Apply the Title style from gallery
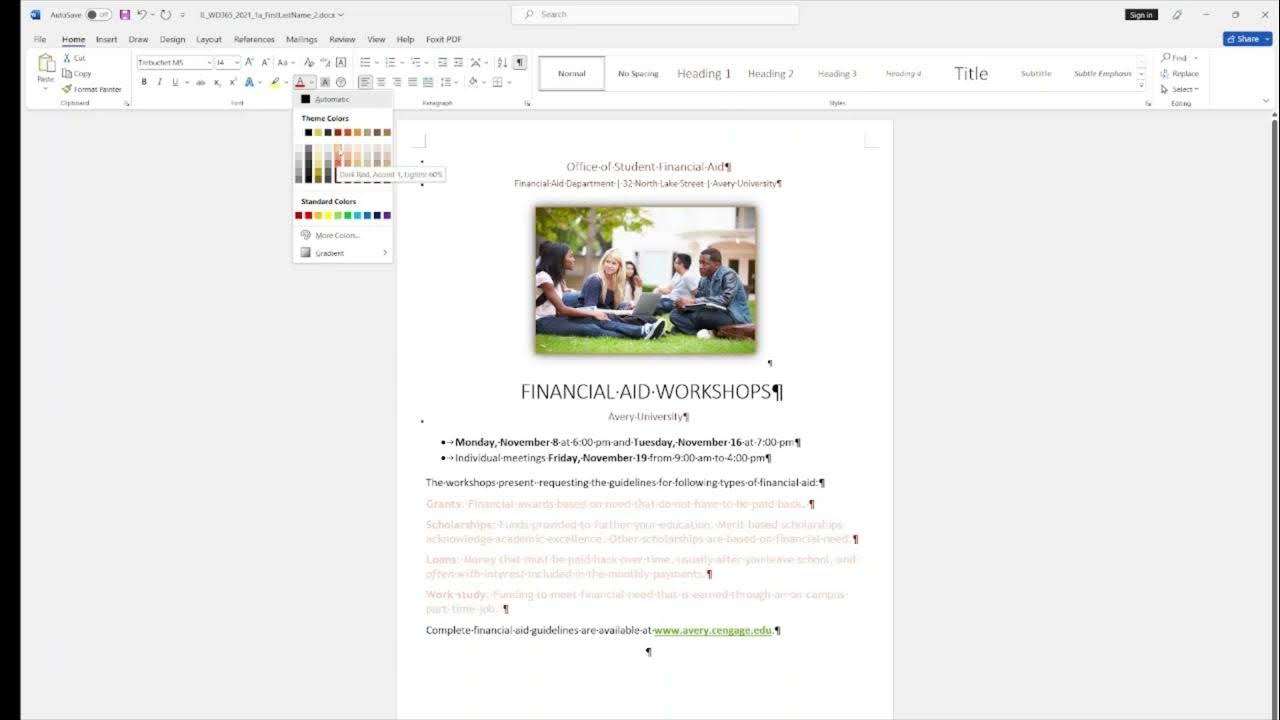Screen dimensions: 1280x720 pos(970,73)
